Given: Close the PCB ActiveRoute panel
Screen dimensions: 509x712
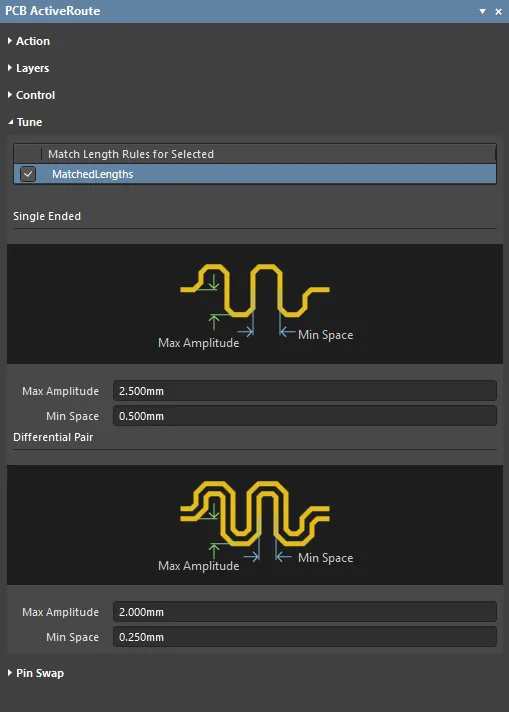Looking at the screenshot, I should pyautogui.click(x=499, y=11).
